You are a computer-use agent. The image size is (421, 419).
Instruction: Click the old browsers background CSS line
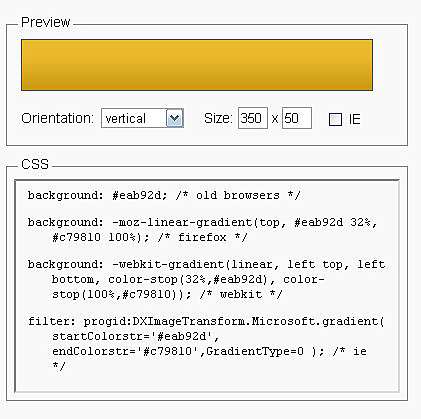point(164,195)
